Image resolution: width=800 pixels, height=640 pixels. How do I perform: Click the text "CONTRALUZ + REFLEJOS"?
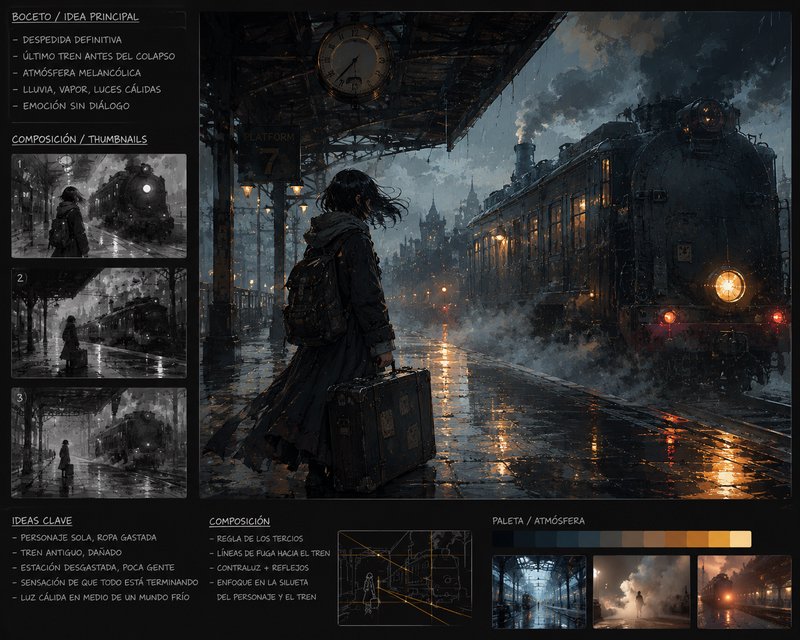pyautogui.click(x=263, y=568)
